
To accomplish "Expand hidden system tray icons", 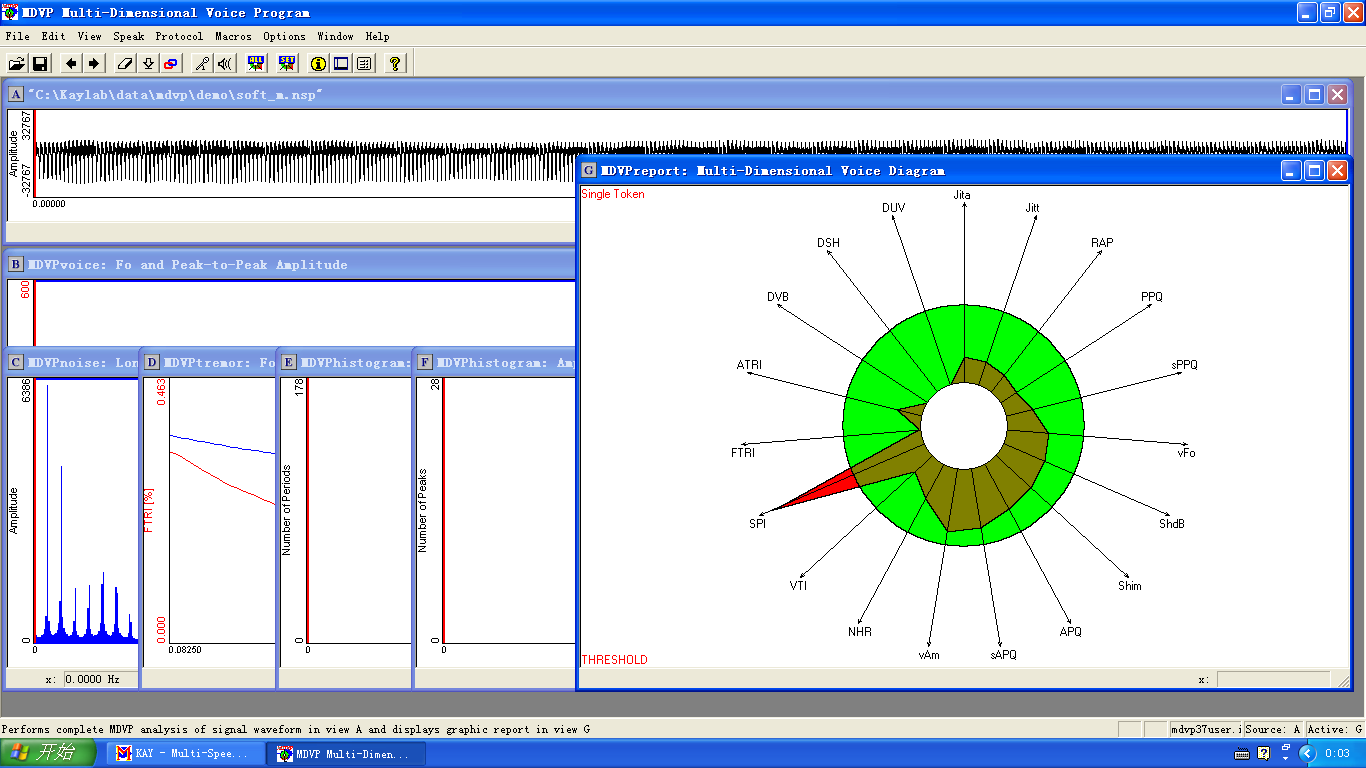I will [x=1306, y=754].
